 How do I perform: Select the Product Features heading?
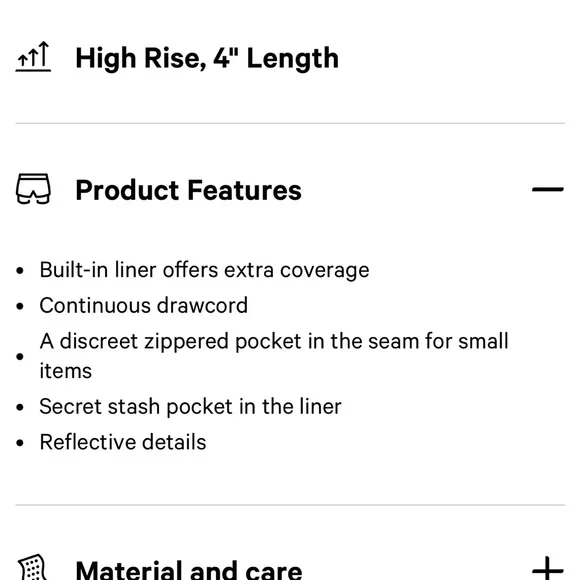(x=189, y=190)
